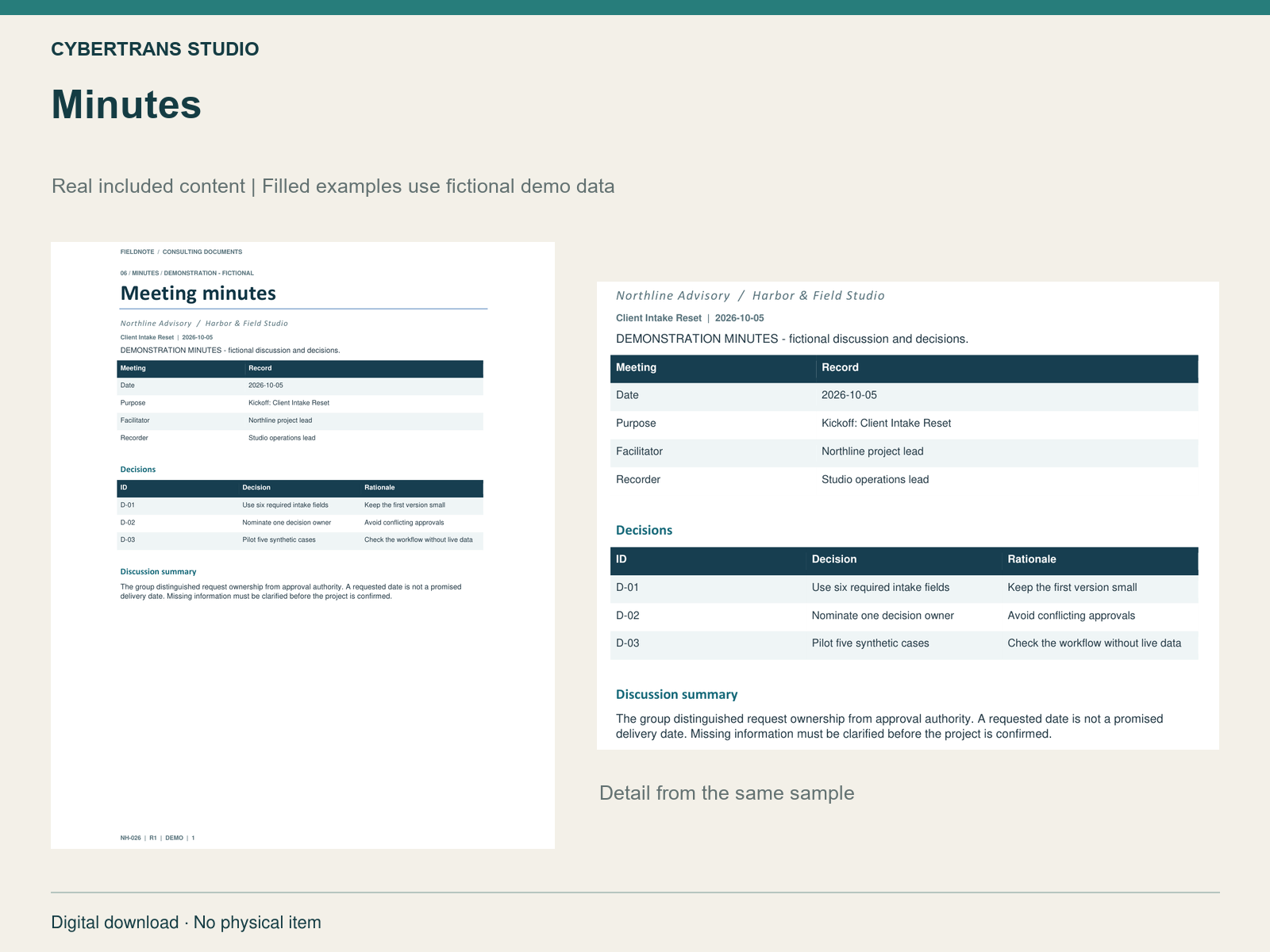Viewport: 1270px width, 952px height.
Task: Click the 'ID' column header in enlarged detail
Action: (622, 559)
